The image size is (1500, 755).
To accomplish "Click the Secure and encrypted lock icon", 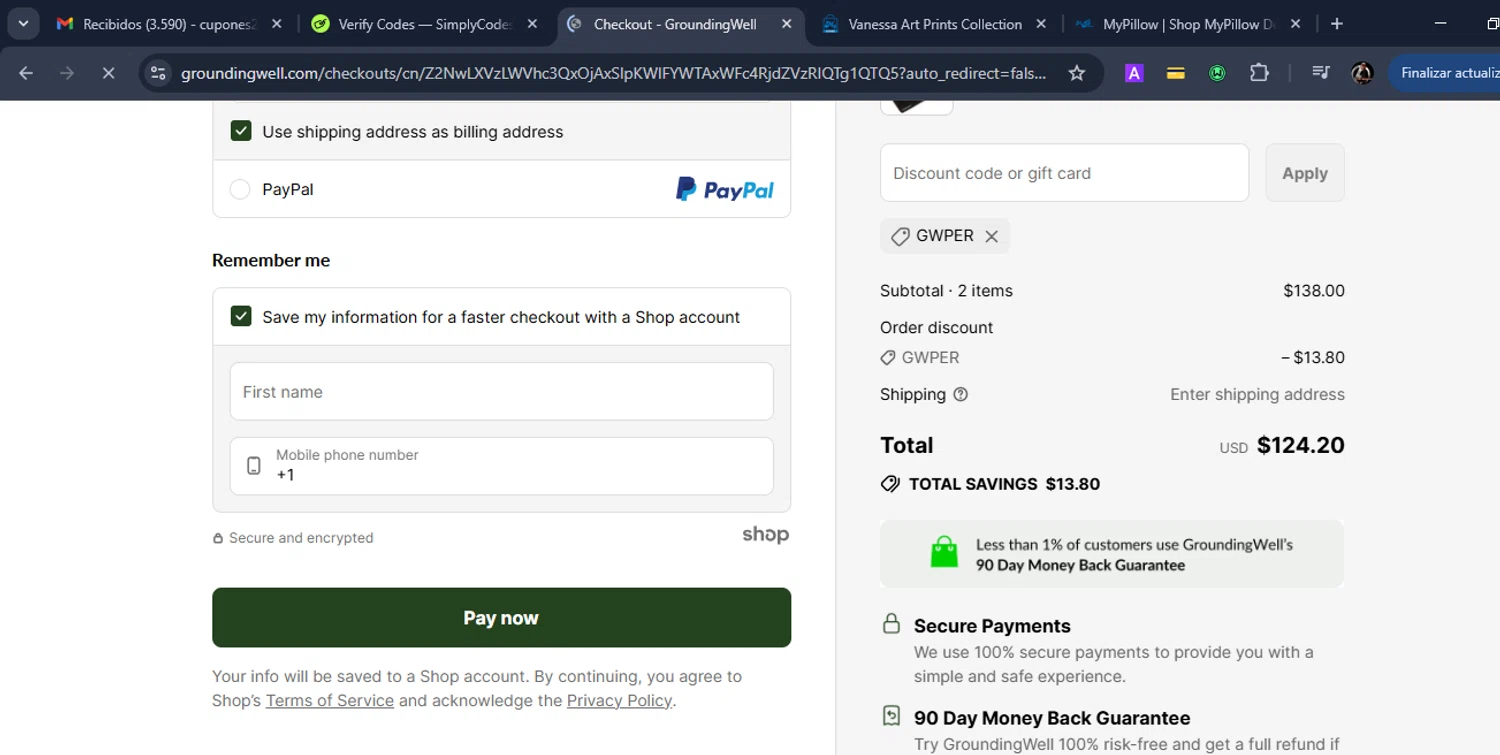I will point(218,538).
